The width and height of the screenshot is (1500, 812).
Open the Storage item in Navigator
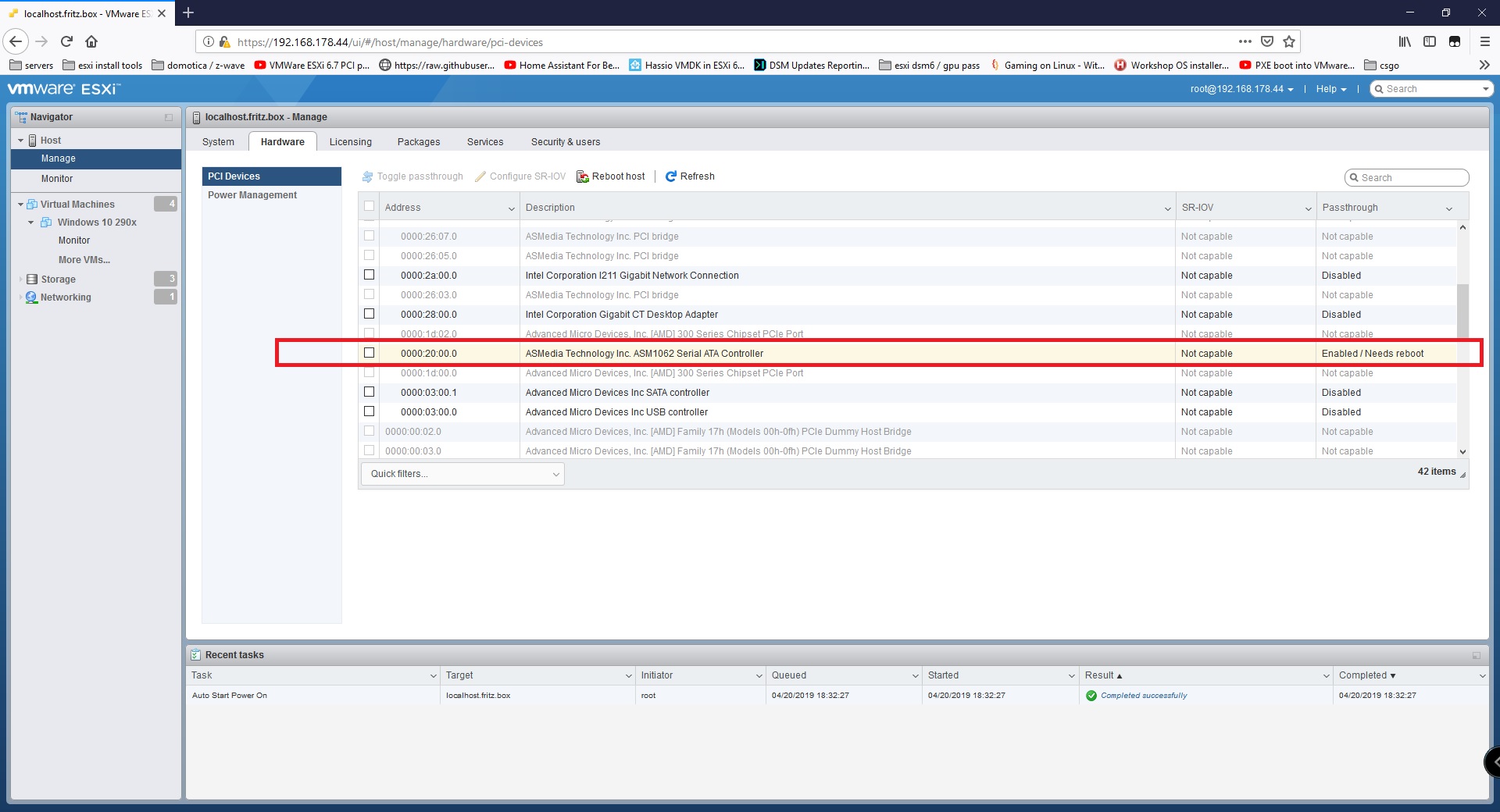(x=58, y=279)
